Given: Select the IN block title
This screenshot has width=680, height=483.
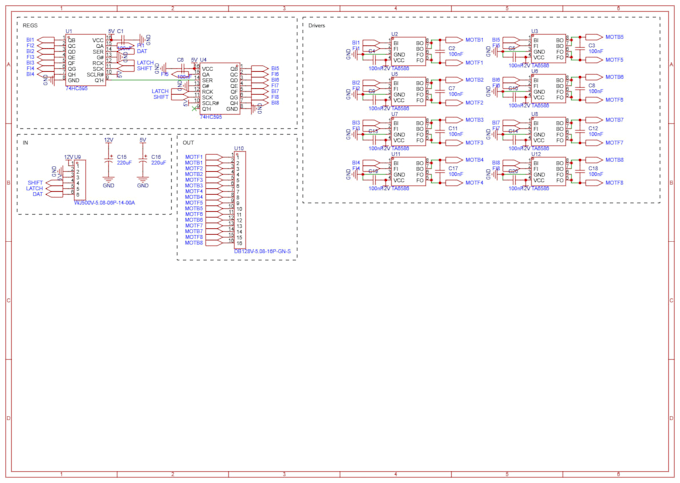Looking at the screenshot, I should coord(25,143).
